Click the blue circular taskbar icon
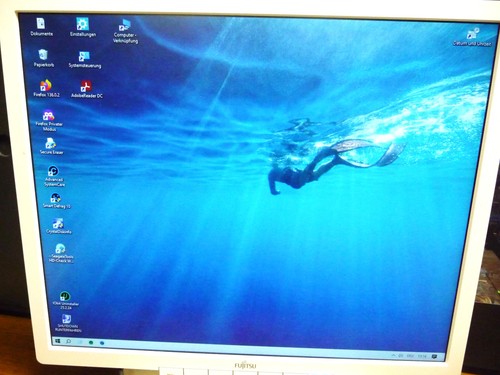 pyautogui.click(x=102, y=343)
